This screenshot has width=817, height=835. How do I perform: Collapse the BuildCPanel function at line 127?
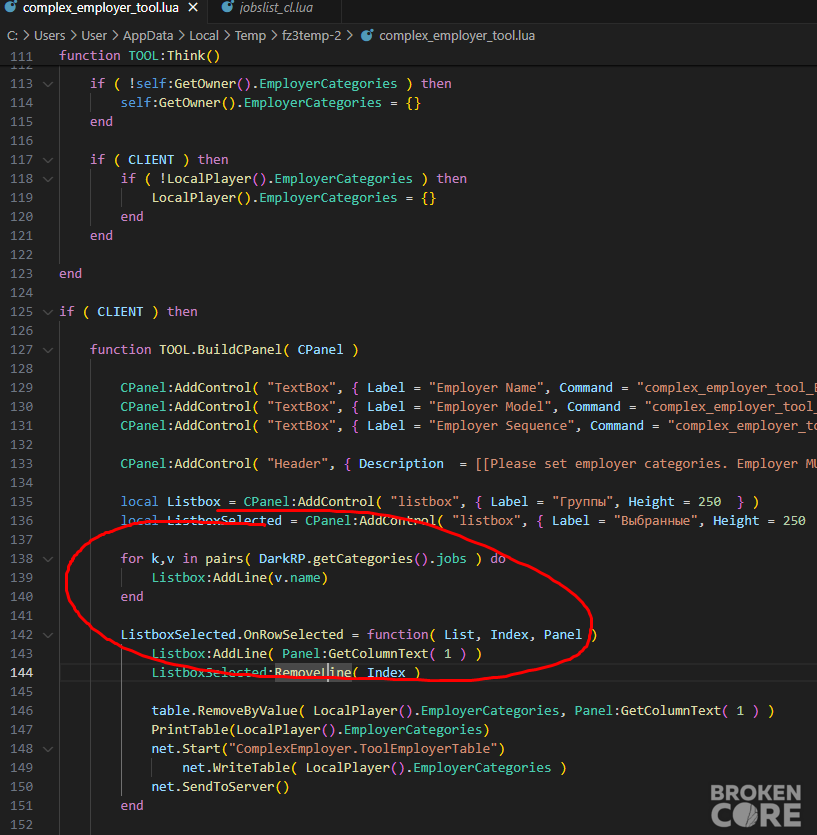tap(48, 350)
